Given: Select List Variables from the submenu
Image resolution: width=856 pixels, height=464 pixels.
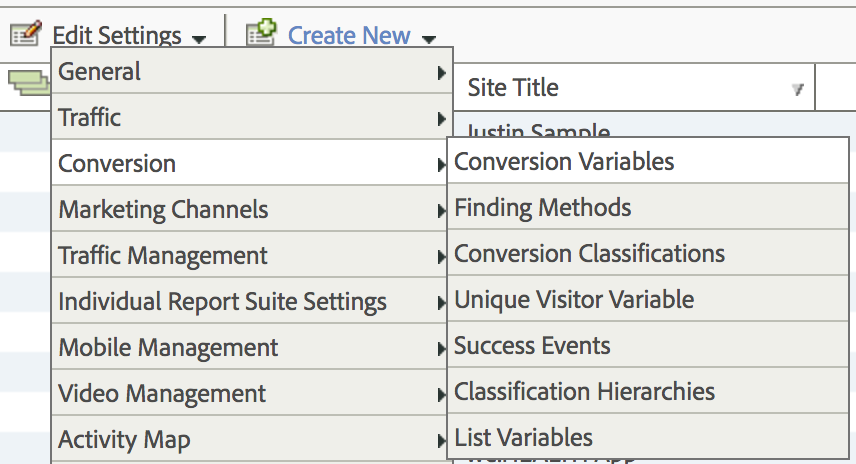Looking at the screenshot, I should tap(523, 438).
